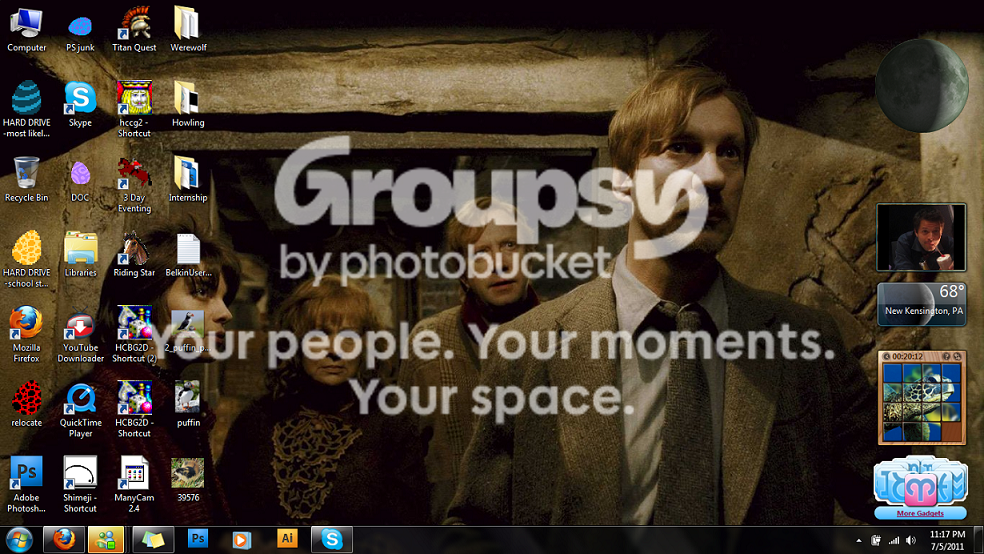Launch HCBG2D - Shortcut (2)
The image size is (984, 554).
[134, 334]
